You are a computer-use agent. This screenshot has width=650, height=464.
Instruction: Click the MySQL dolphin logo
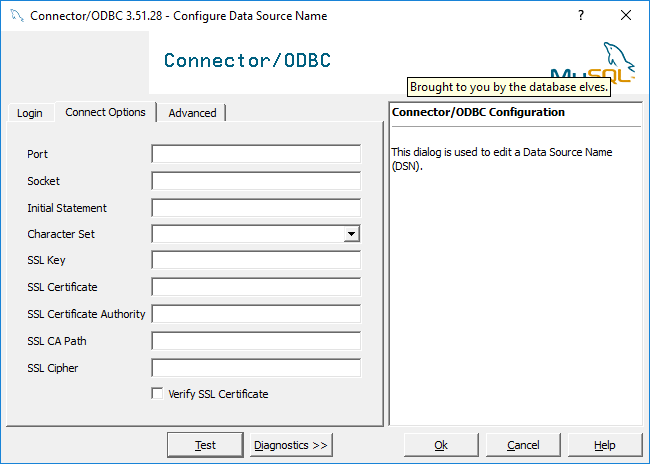coord(593,62)
